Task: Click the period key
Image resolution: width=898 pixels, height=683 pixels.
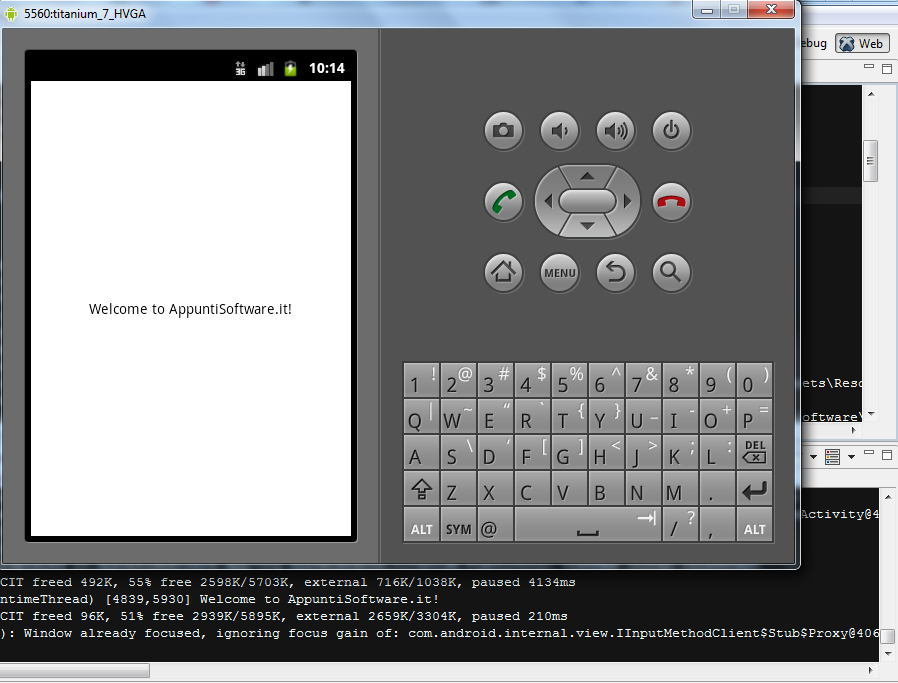Action: (717, 488)
